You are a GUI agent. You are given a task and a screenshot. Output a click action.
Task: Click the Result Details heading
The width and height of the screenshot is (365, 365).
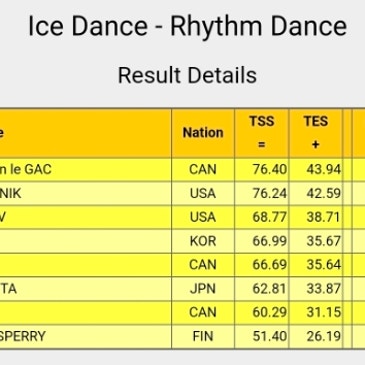point(187,75)
